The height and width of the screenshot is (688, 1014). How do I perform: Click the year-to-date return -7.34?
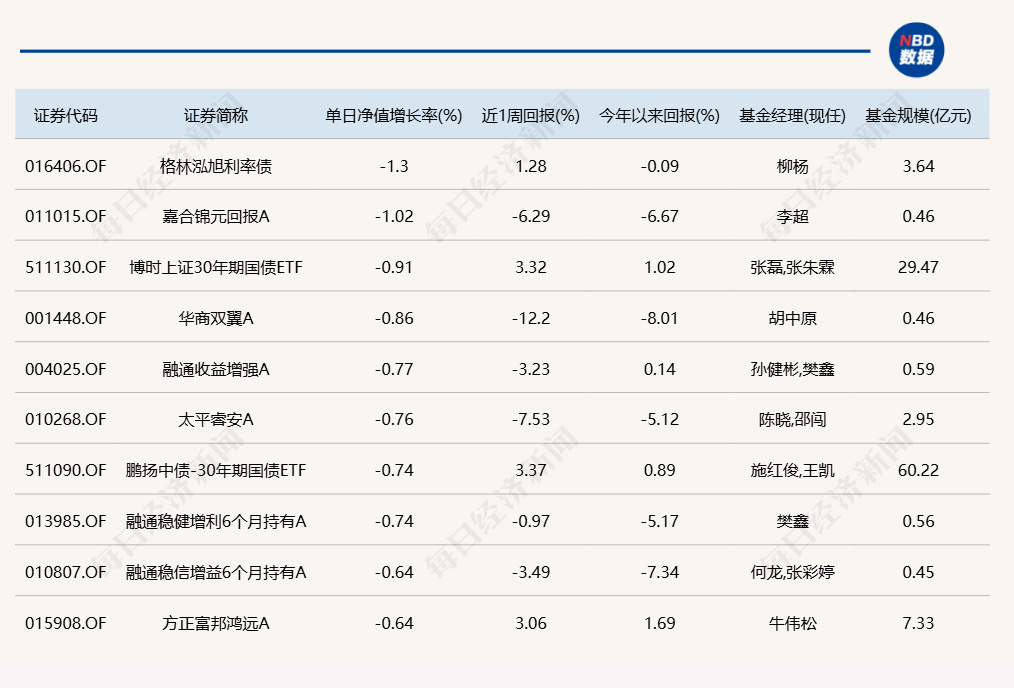coord(660,572)
